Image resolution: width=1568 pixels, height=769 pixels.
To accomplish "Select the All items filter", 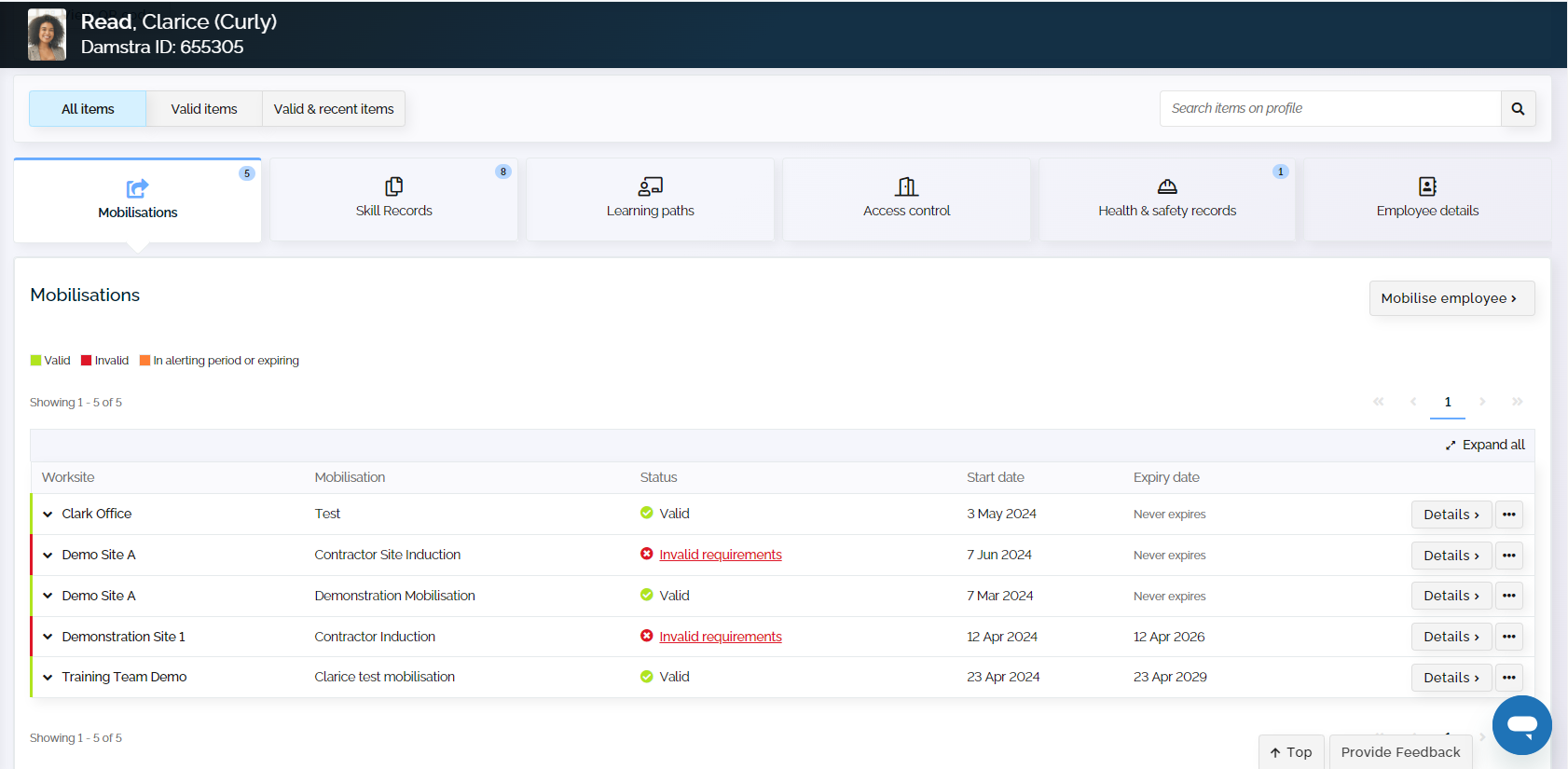I will click(88, 109).
